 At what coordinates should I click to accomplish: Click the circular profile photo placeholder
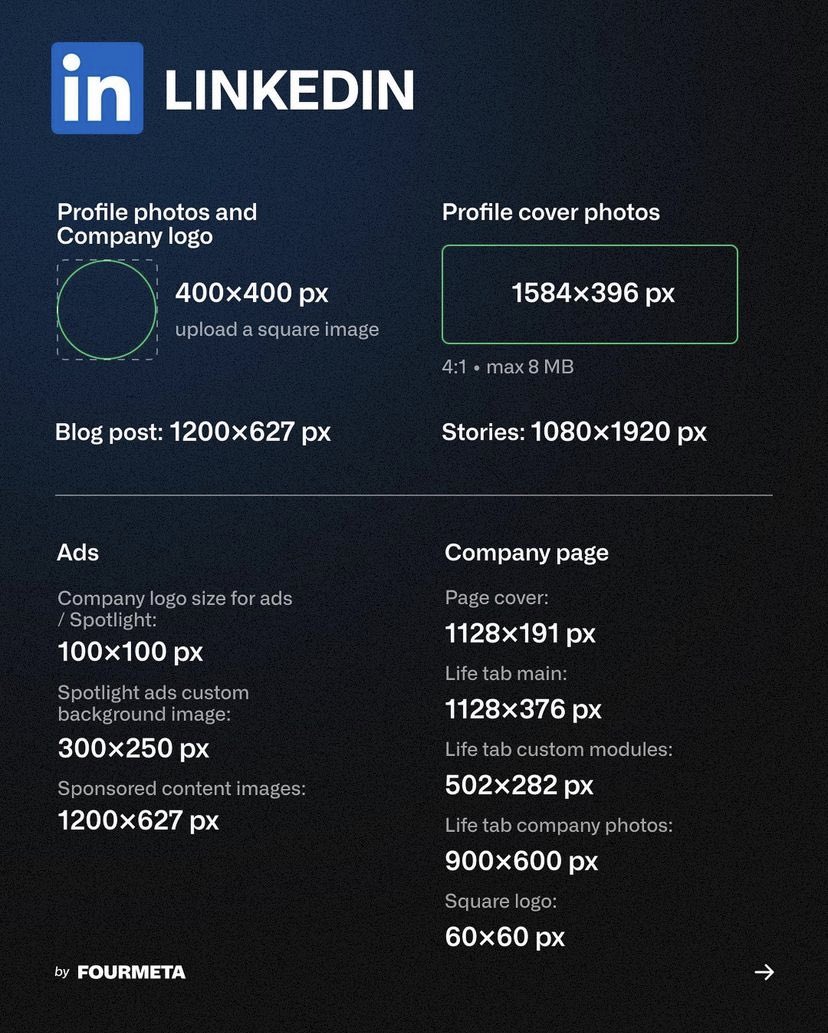[107, 309]
